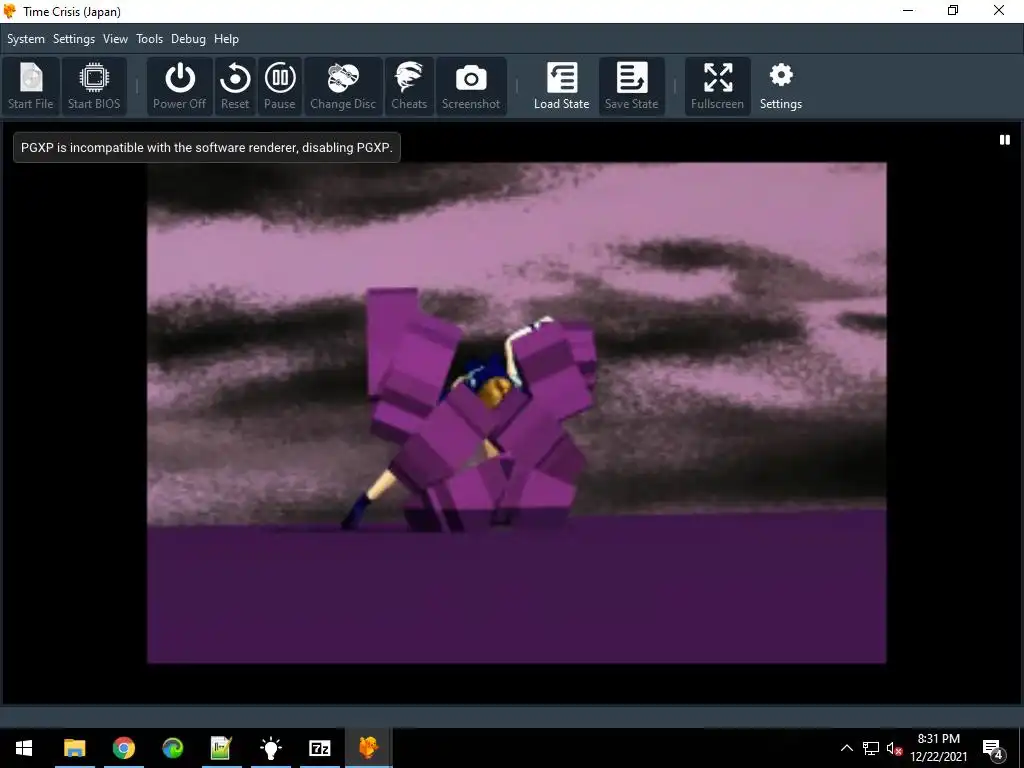
Task: Open the network status tray icon
Action: [871, 748]
